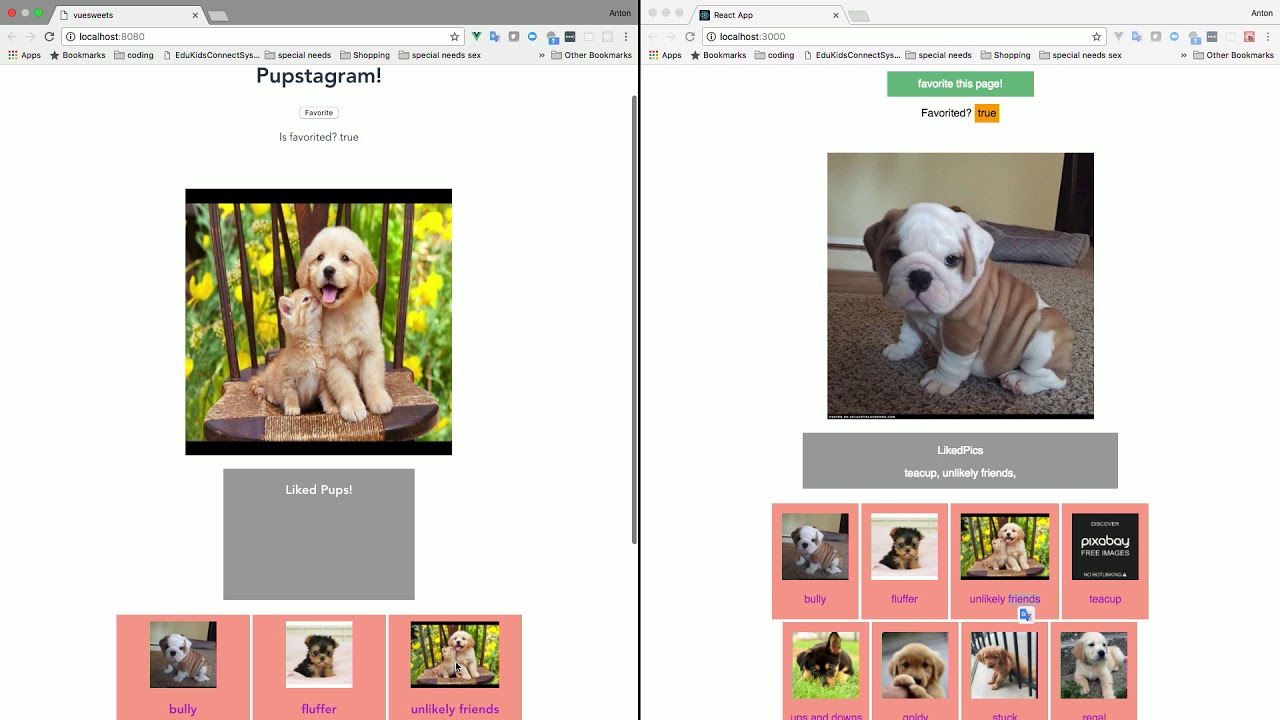Open Vue devtools extension in left window
Viewport: 1280px width, 720px height.
click(476, 37)
